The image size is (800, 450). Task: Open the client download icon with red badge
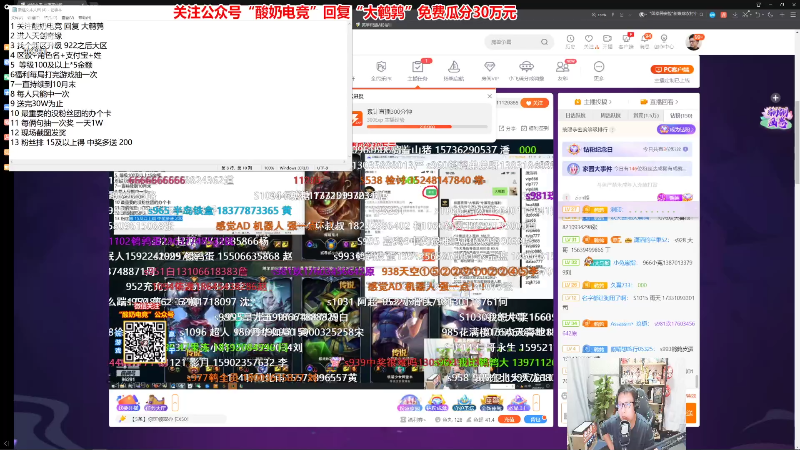tap(626, 39)
